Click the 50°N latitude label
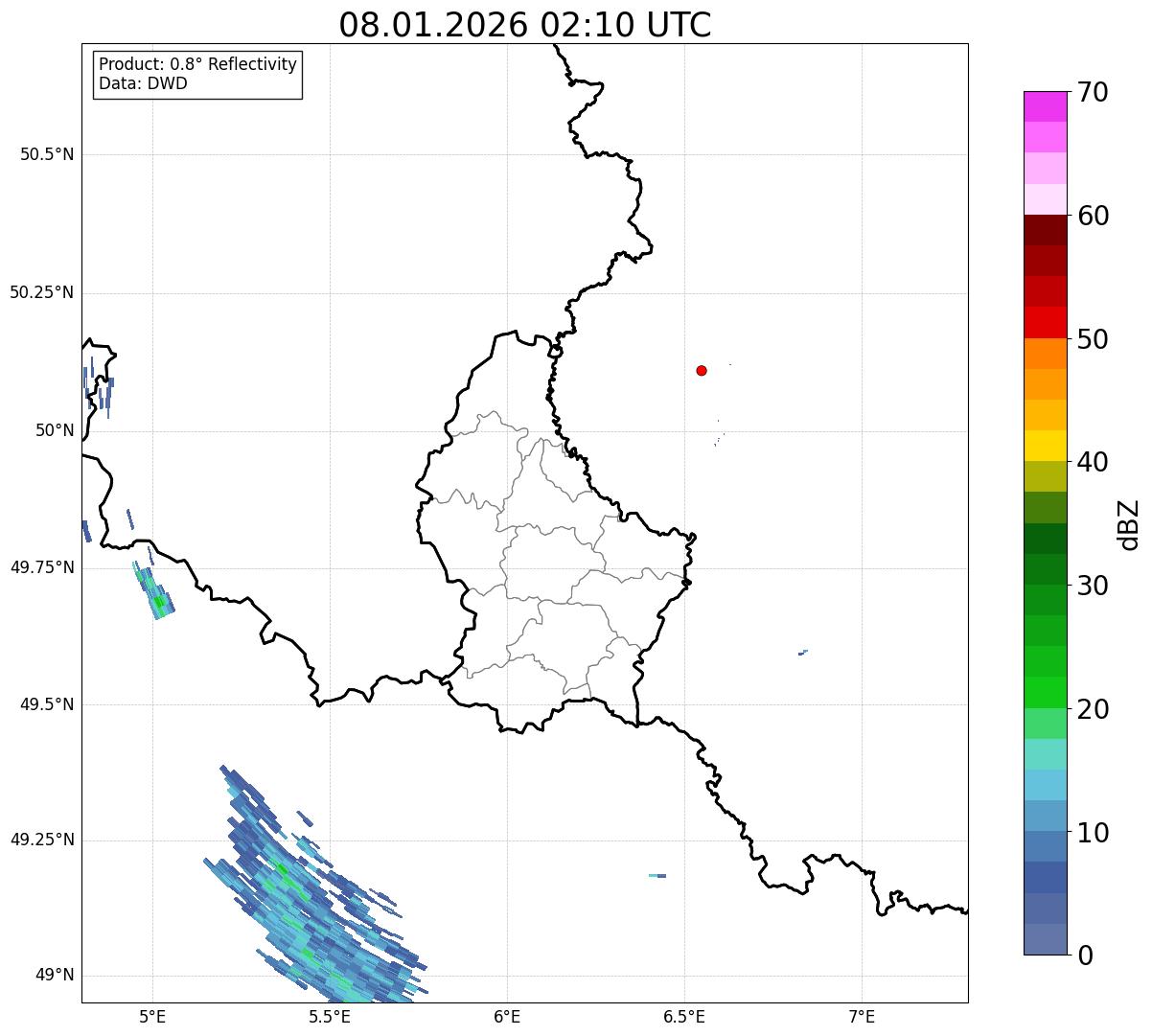 pos(53,430)
